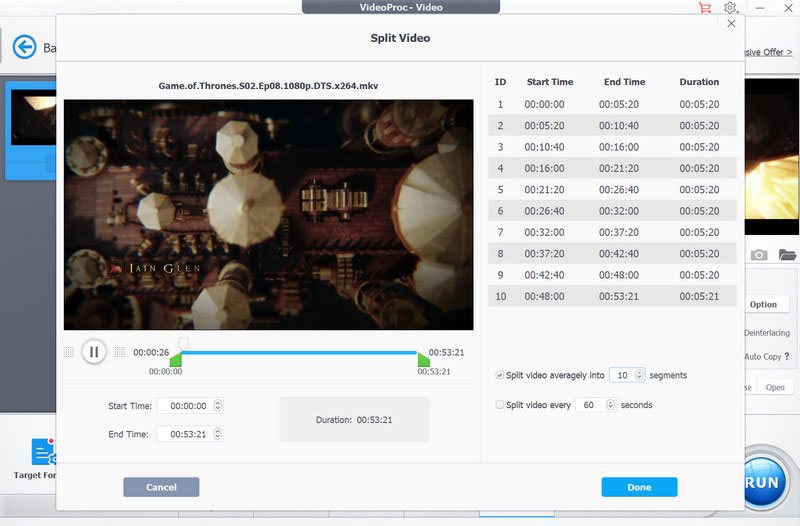This screenshot has width=800, height=526.
Task: Click the Game.of.Thrones file name title
Action: 268,86
